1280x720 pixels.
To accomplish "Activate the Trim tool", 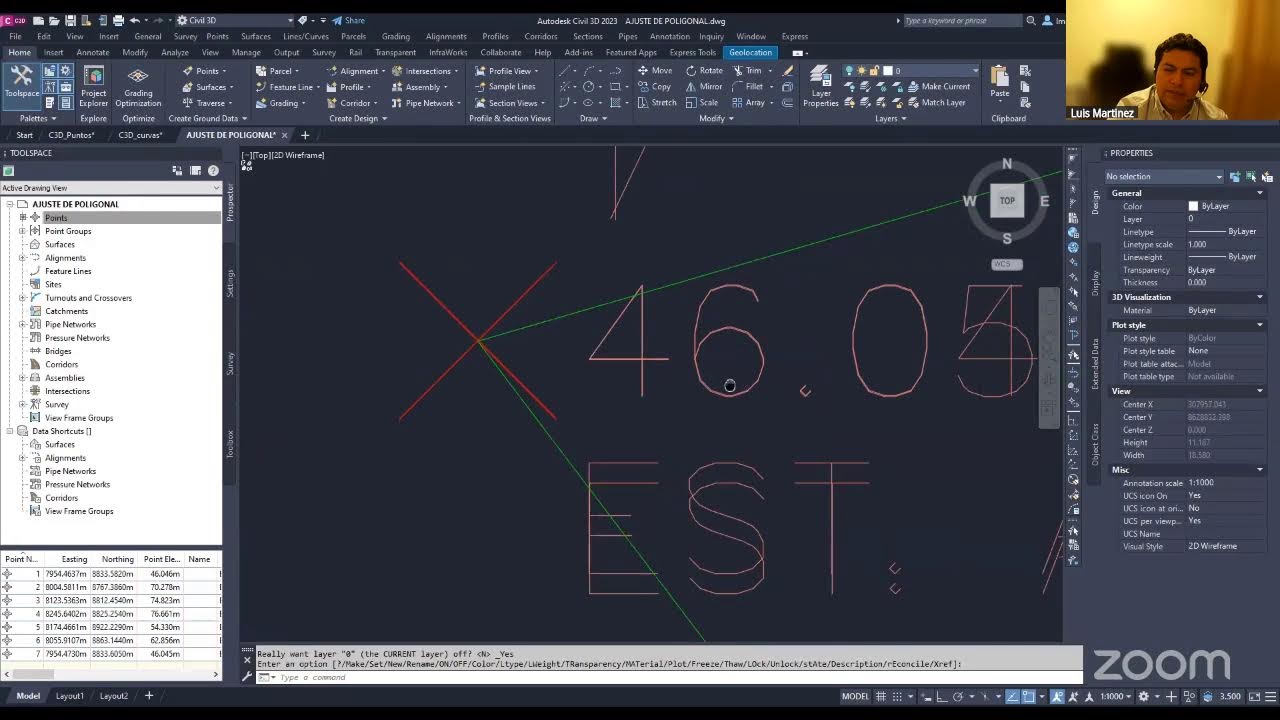I will 747,71.
